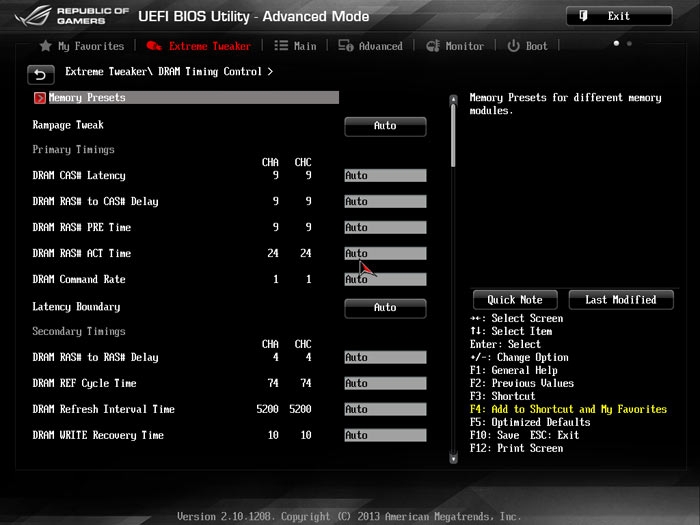Image resolution: width=700 pixels, height=525 pixels.
Task: Select the DRAM CAS# Latency input field
Action: [385, 176]
